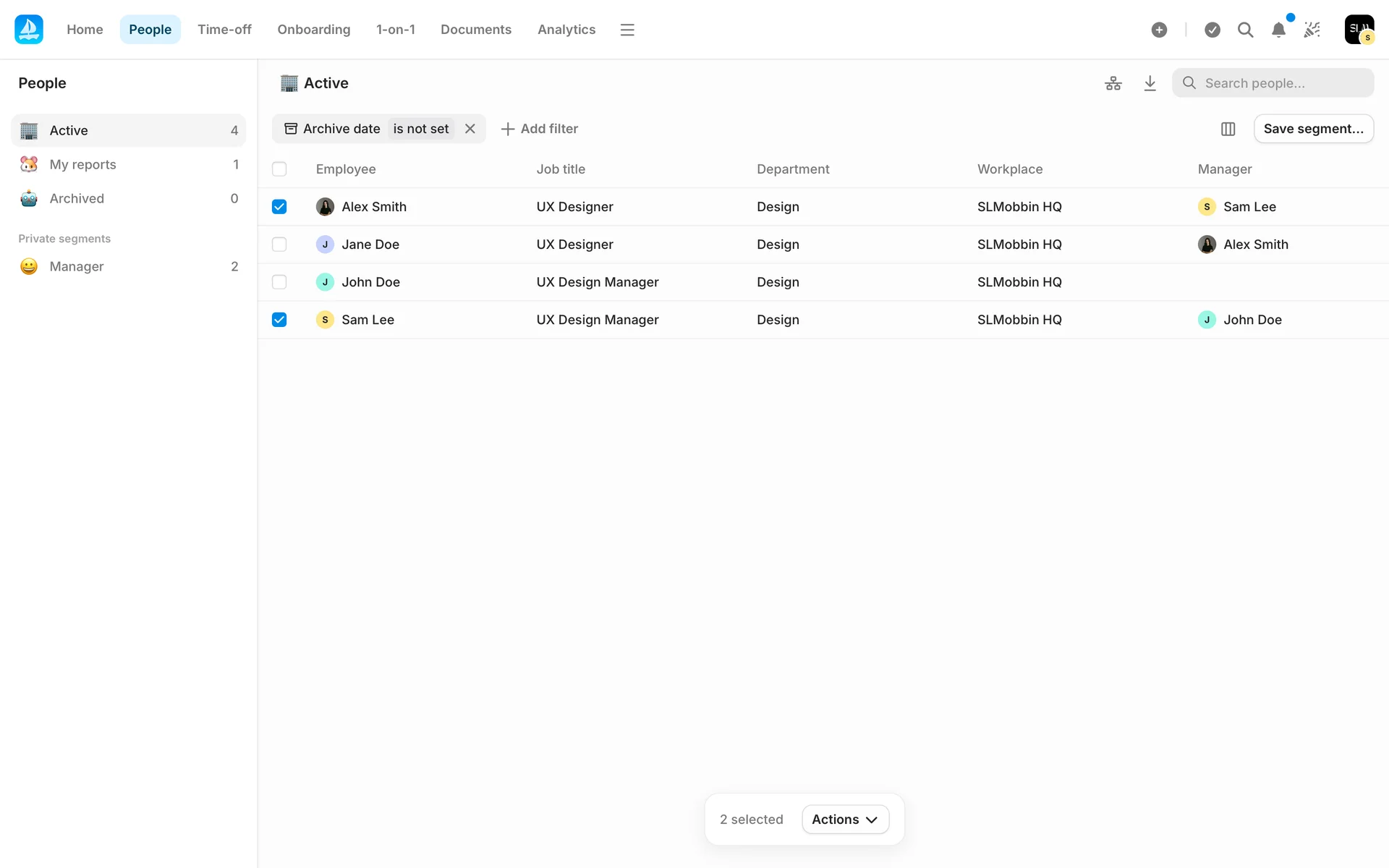
Task: Uncheck Alex Smith's row checkbox
Action: pos(279,207)
